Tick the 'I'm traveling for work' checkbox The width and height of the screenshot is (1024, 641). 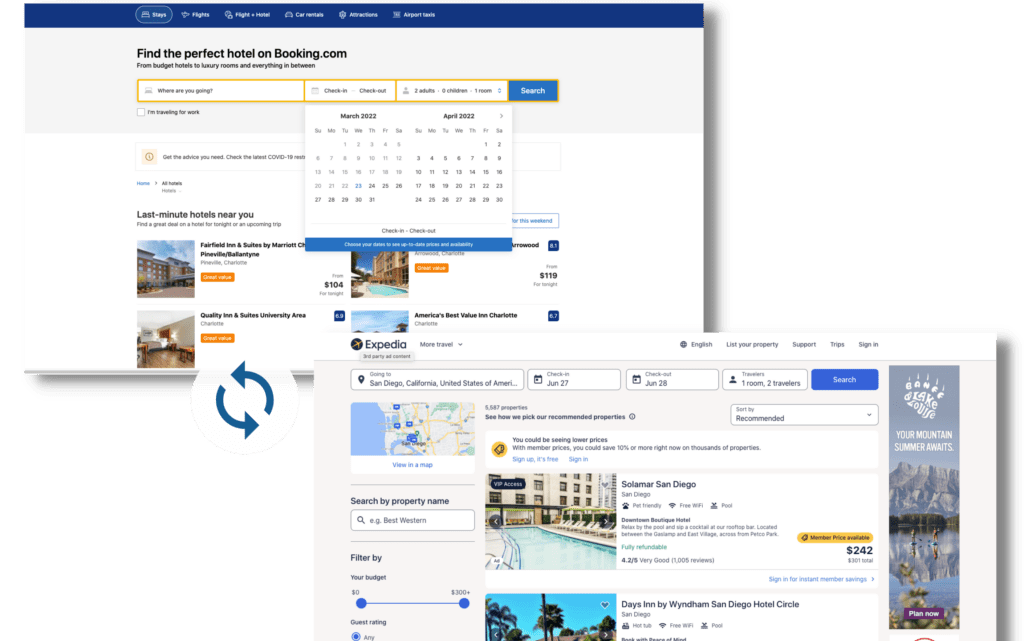[140, 112]
